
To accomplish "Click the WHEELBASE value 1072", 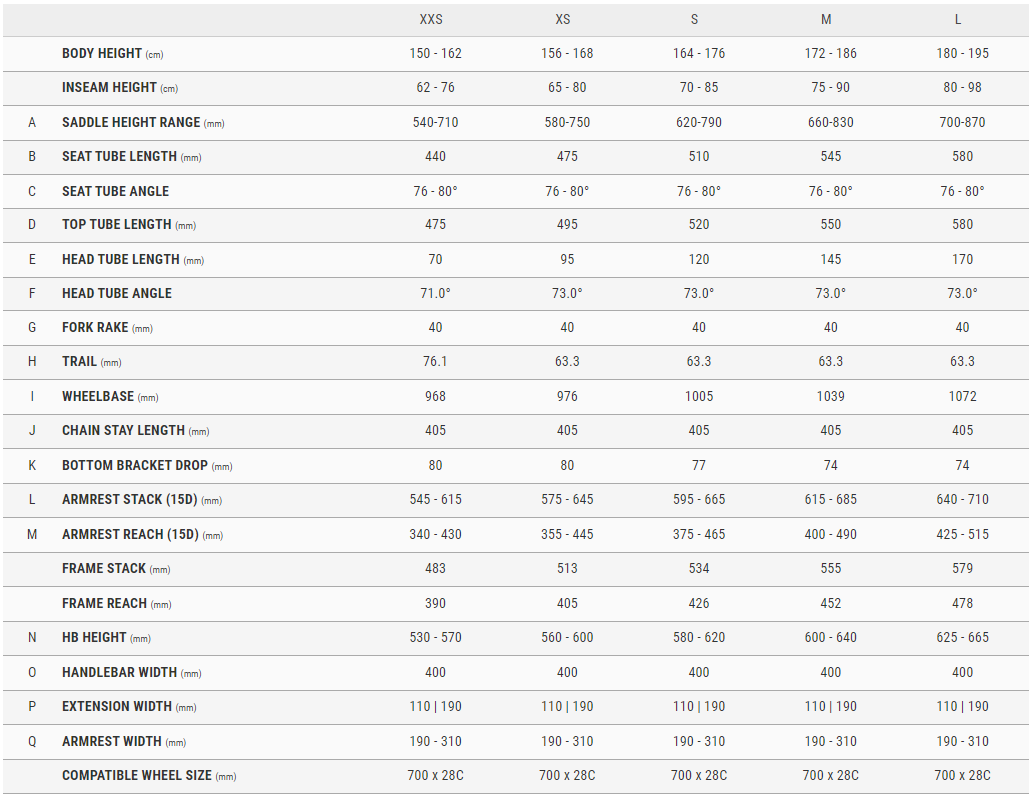I will pos(963,397).
